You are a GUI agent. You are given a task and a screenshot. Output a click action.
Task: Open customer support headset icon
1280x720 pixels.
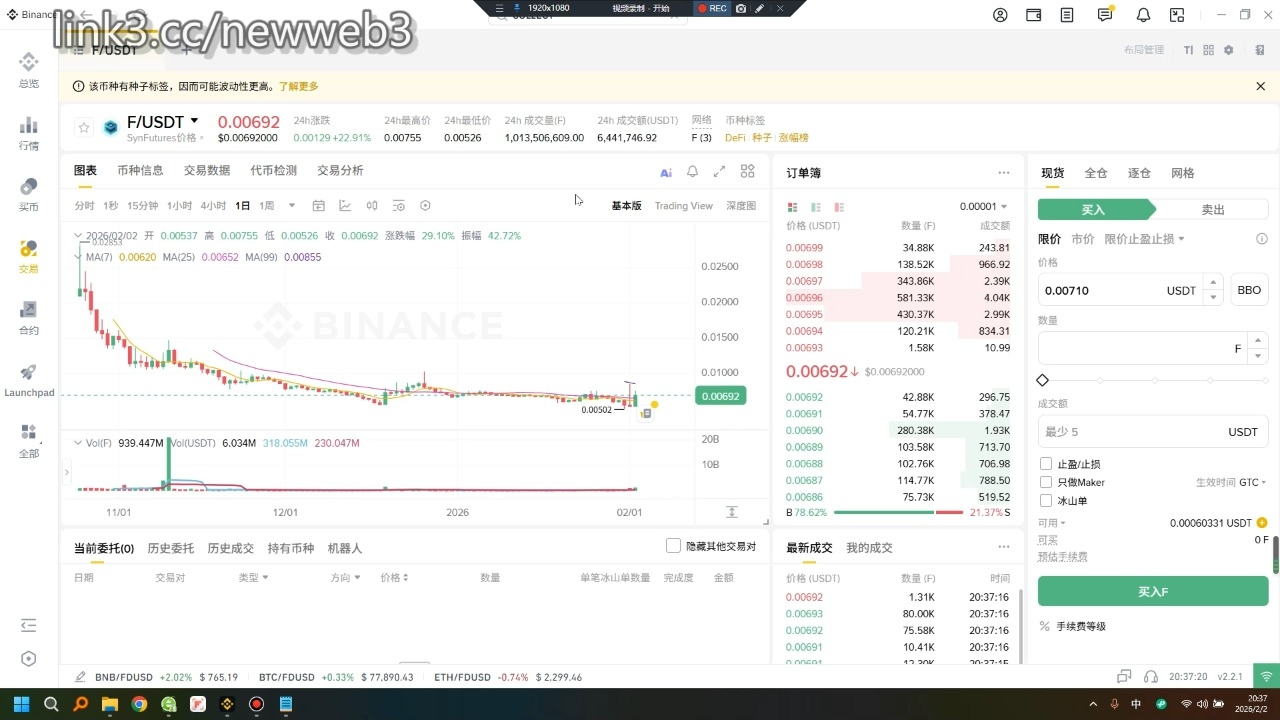click(1151, 677)
